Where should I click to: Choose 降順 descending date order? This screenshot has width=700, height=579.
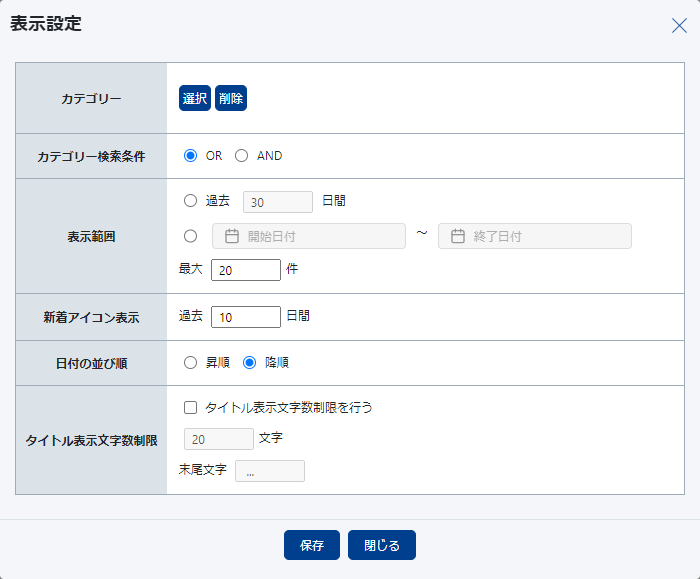pos(250,363)
